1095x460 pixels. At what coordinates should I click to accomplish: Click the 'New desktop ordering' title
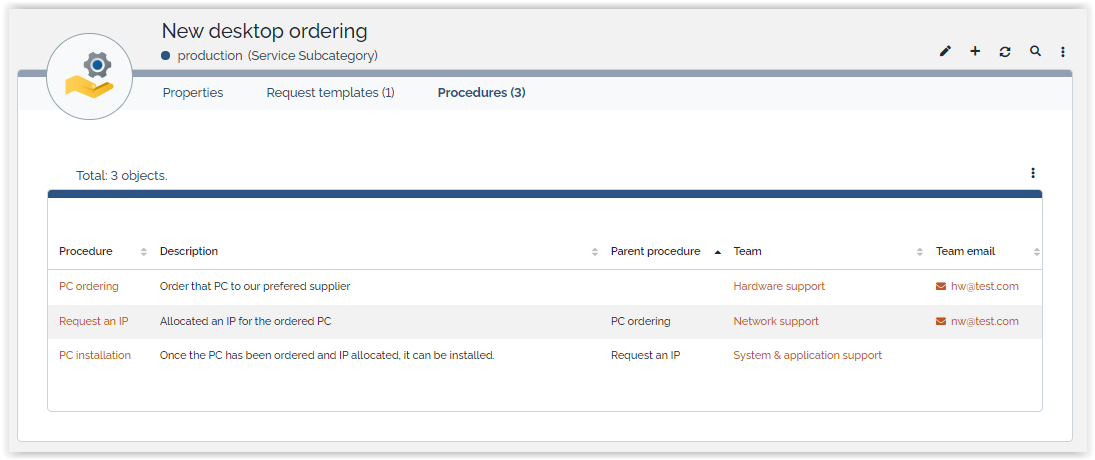(x=265, y=31)
